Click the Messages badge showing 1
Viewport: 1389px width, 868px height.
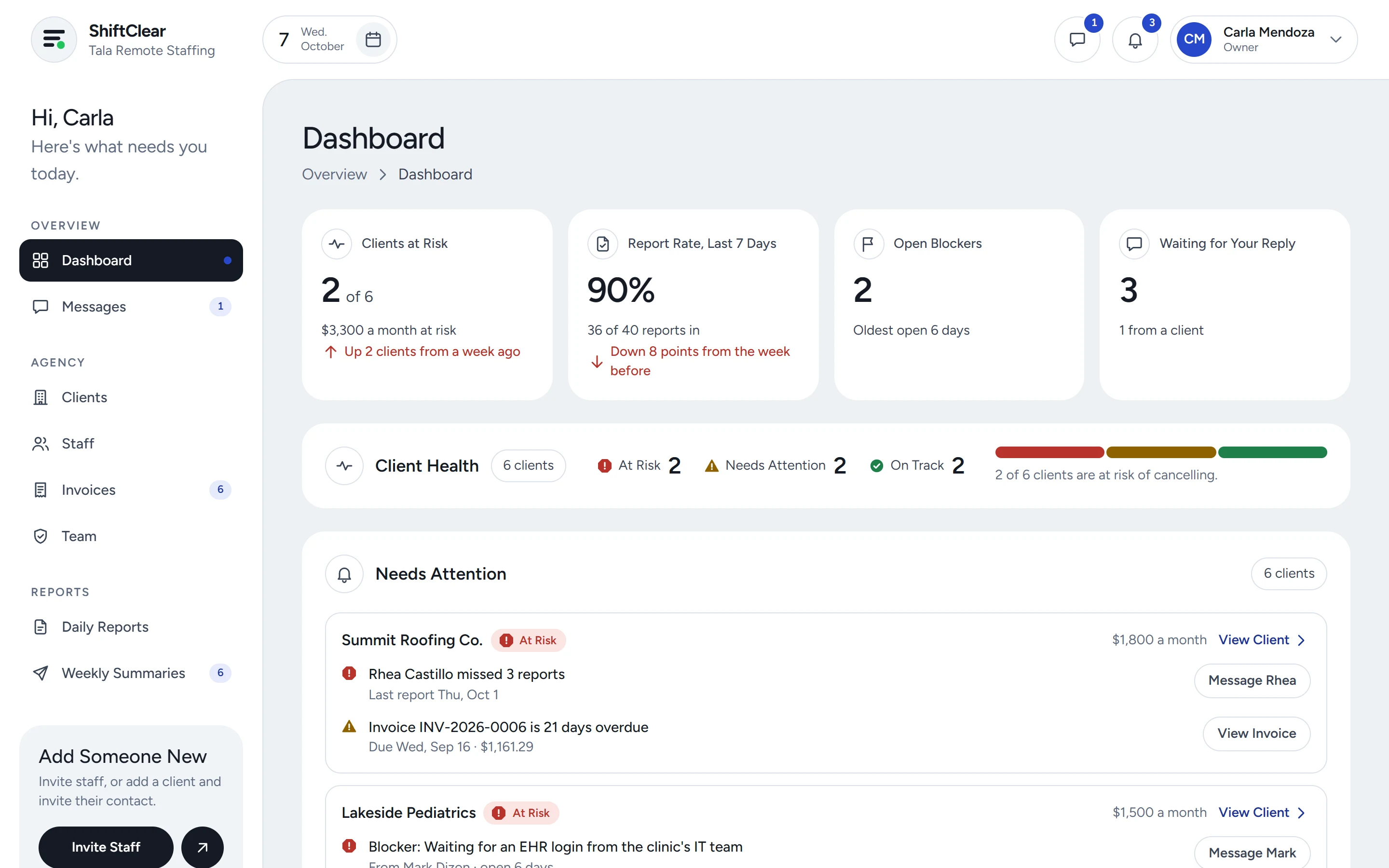pyautogui.click(x=220, y=307)
